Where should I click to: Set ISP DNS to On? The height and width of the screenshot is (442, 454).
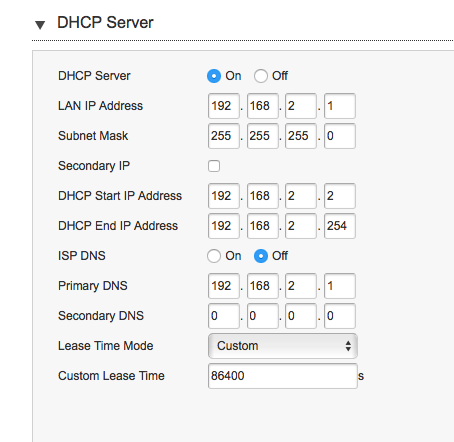pos(214,256)
